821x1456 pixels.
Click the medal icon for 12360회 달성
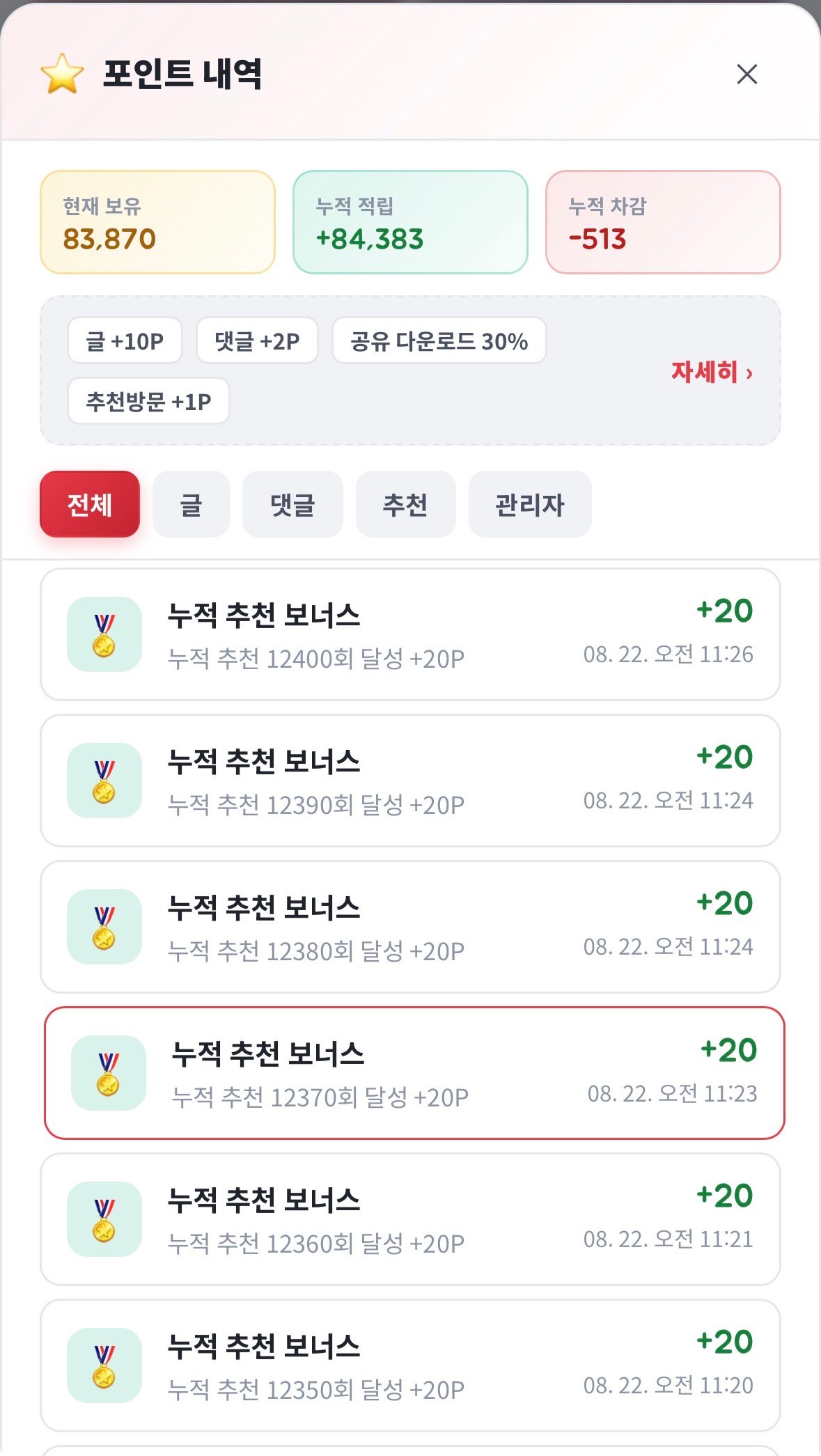click(104, 1219)
